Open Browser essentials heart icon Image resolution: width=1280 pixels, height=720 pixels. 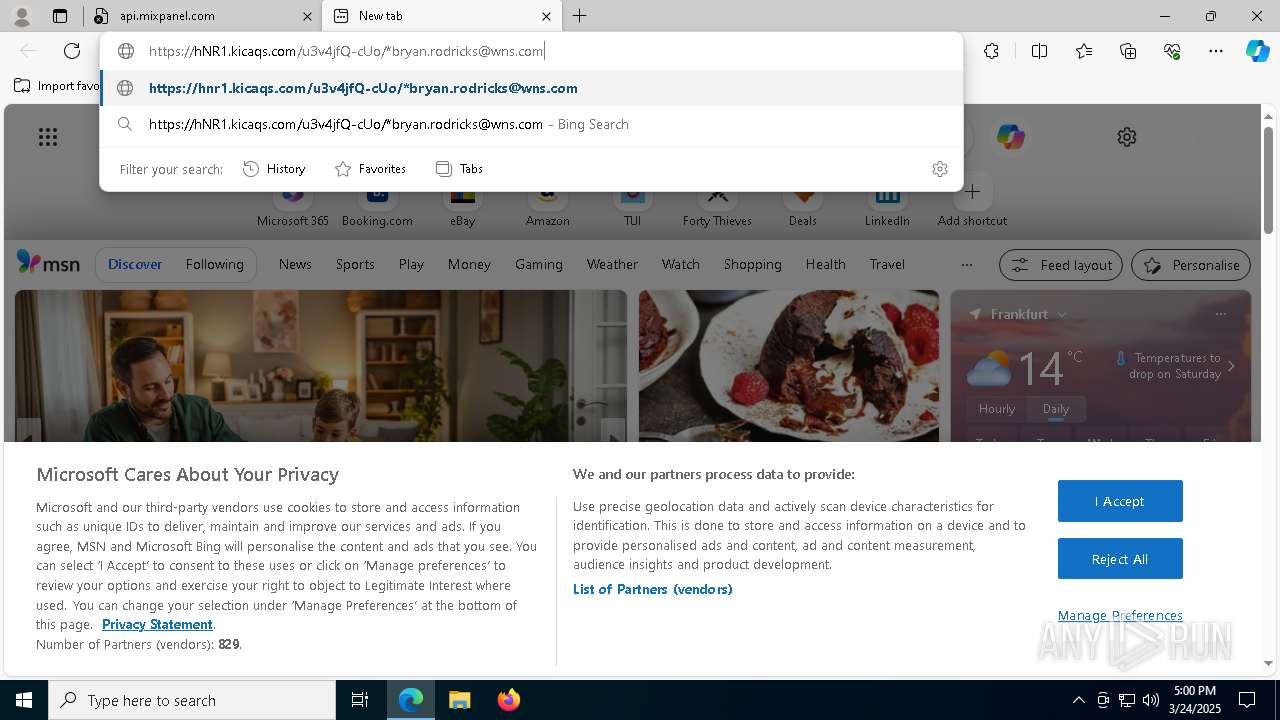point(1172,51)
